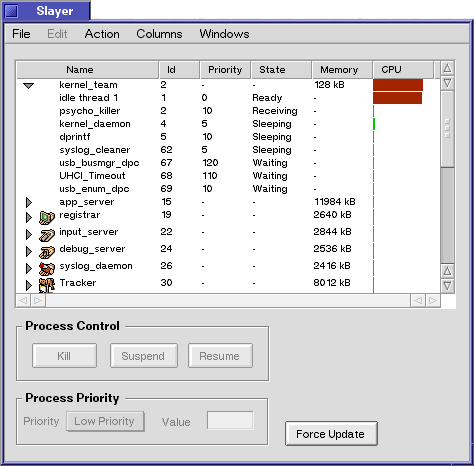
Task: Click the input_server team icon
Action: (47, 235)
